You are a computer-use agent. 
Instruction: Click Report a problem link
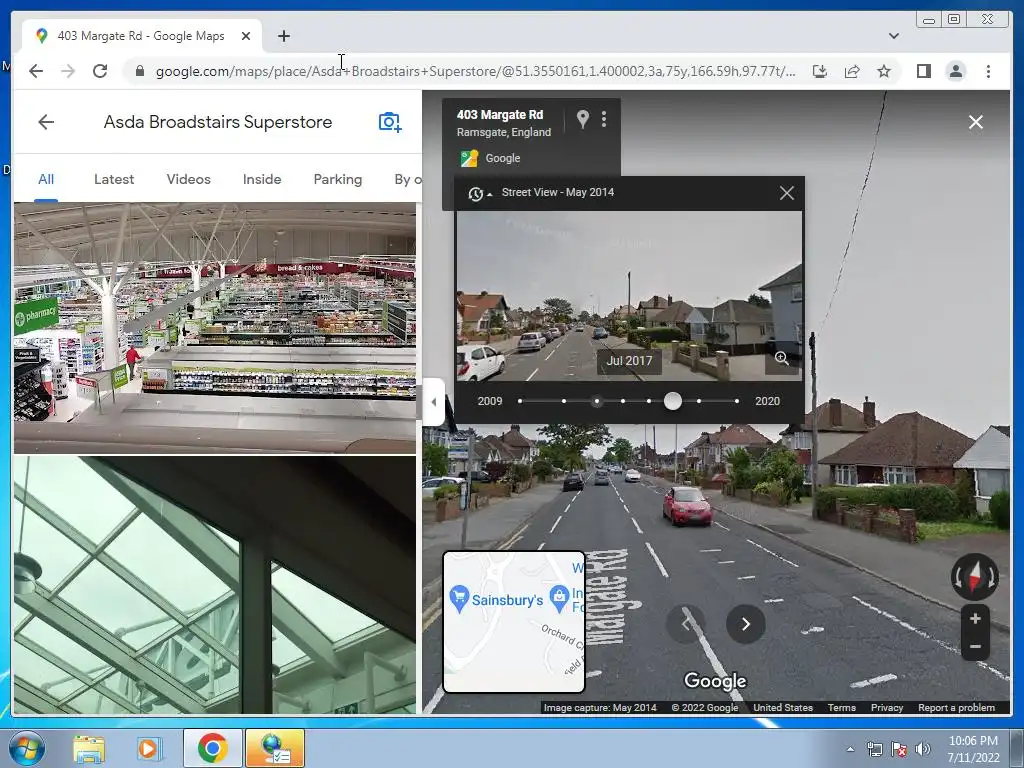(x=956, y=707)
